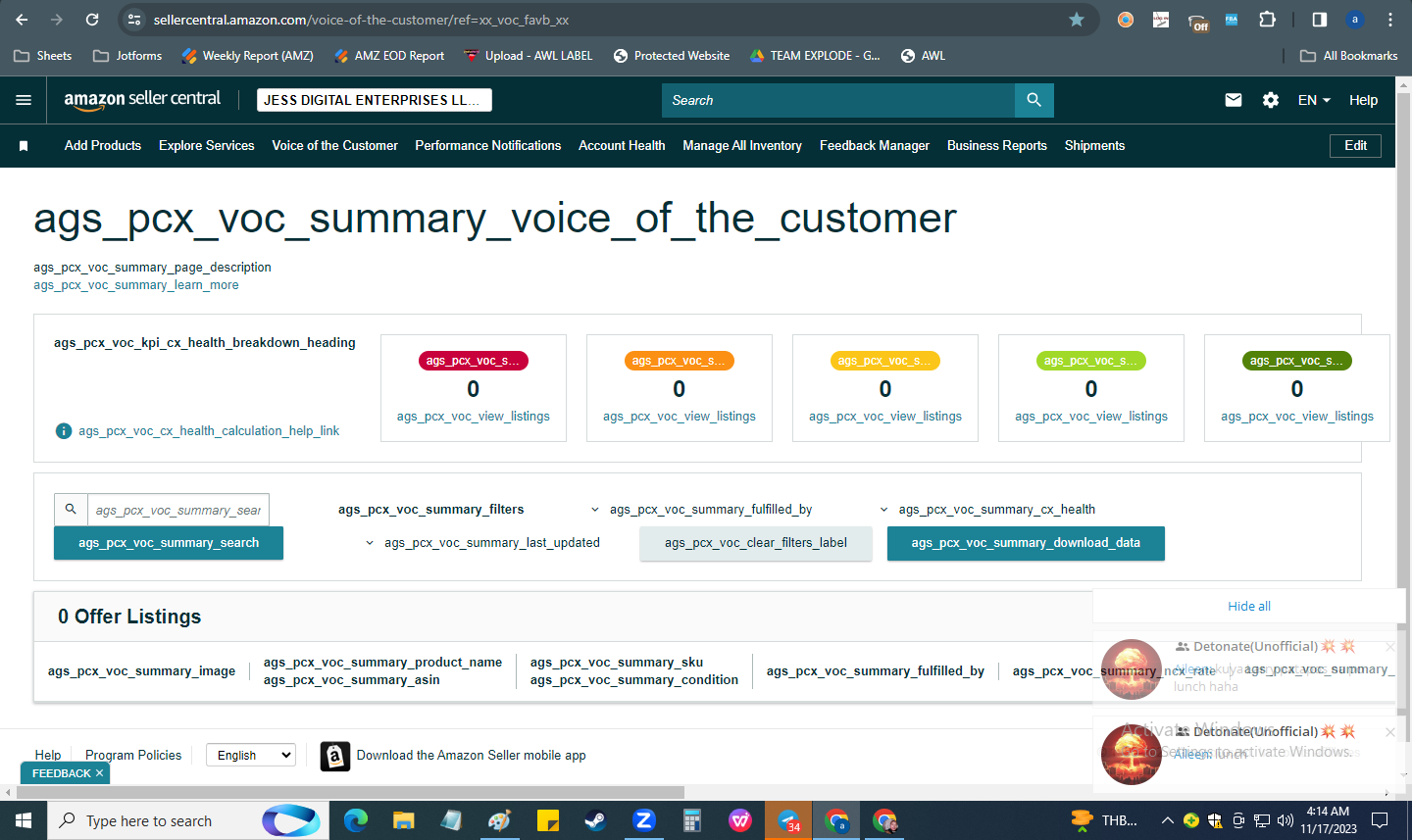This screenshot has height=840, width=1412.
Task: Open Microsoft Edge from the taskbar
Action: [355, 820]
